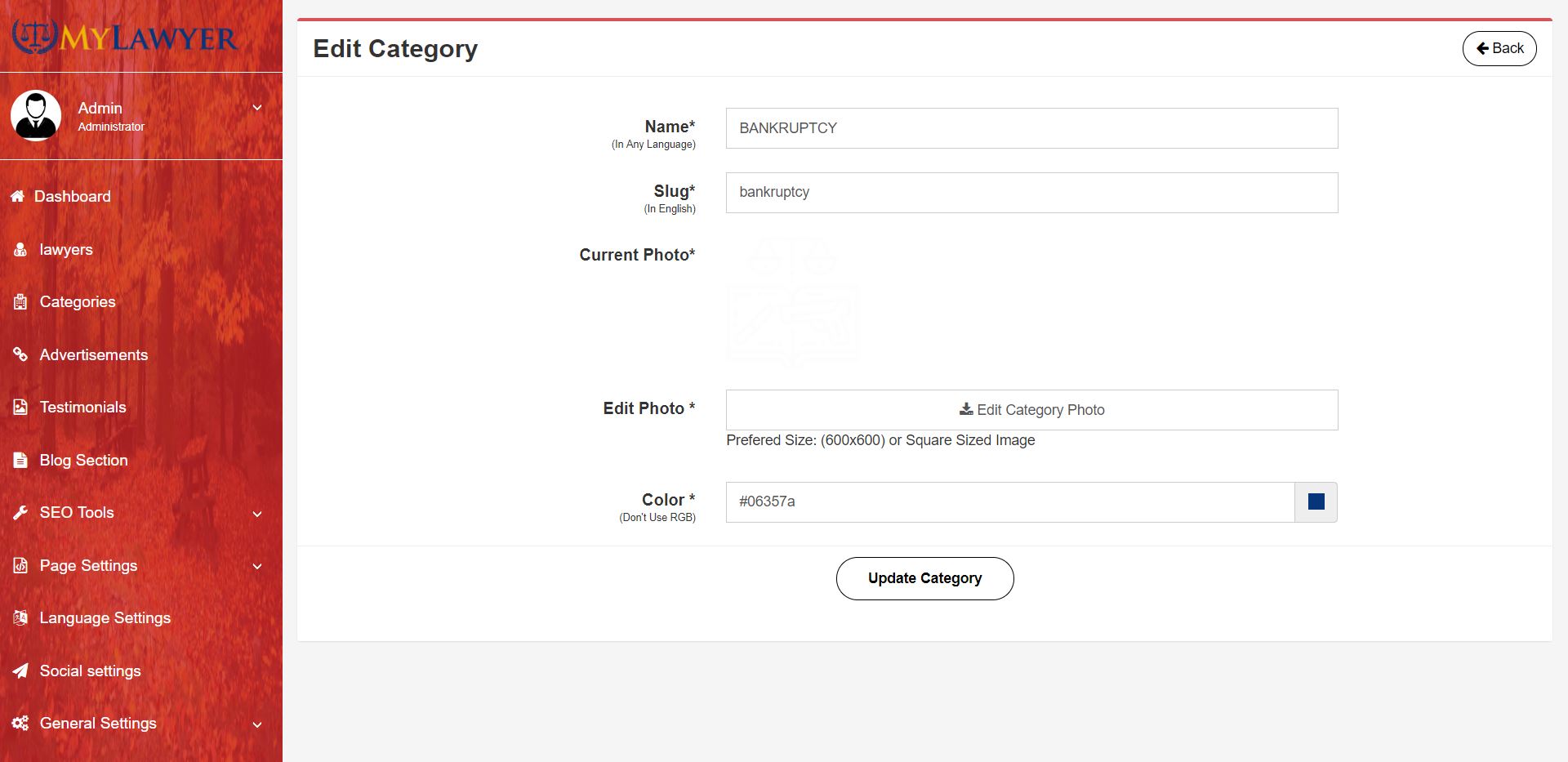The image size is (1568, 762).
Task: Click the Social settings paper-plane icon
Action: [20, 671]
